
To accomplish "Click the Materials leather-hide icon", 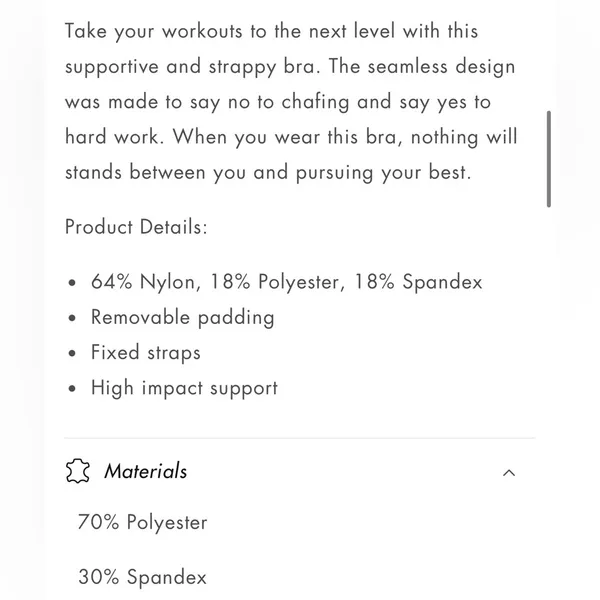I will 78,471.
